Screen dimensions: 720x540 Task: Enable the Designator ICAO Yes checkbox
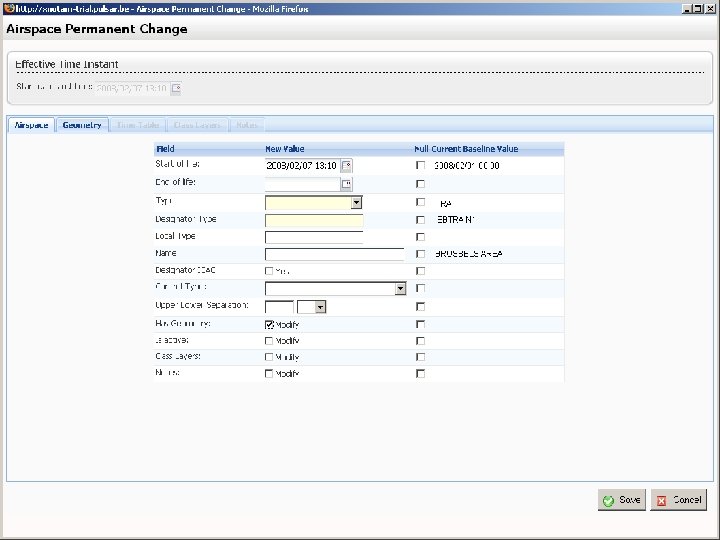269,271
